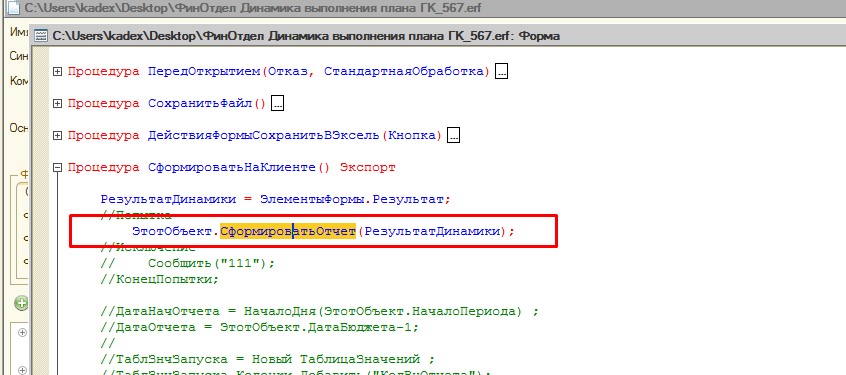Screen dimensions: 846x375
Task: Click the line РезультатДинамики = ЭлементыФормы.Результат;
Action: pos(275,199)
